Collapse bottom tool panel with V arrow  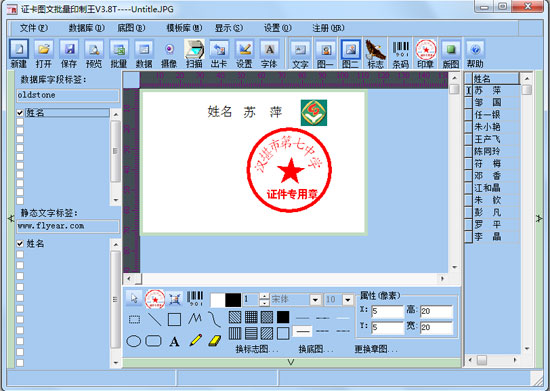pyautogui.click(x=291, y=362)
